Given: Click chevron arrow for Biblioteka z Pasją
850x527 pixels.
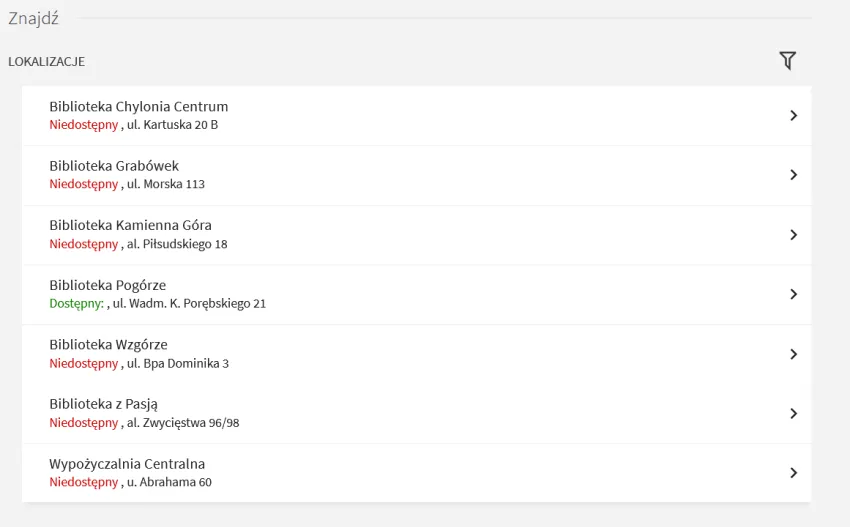Looking at the screenshot, I should (x=793, y=413).
